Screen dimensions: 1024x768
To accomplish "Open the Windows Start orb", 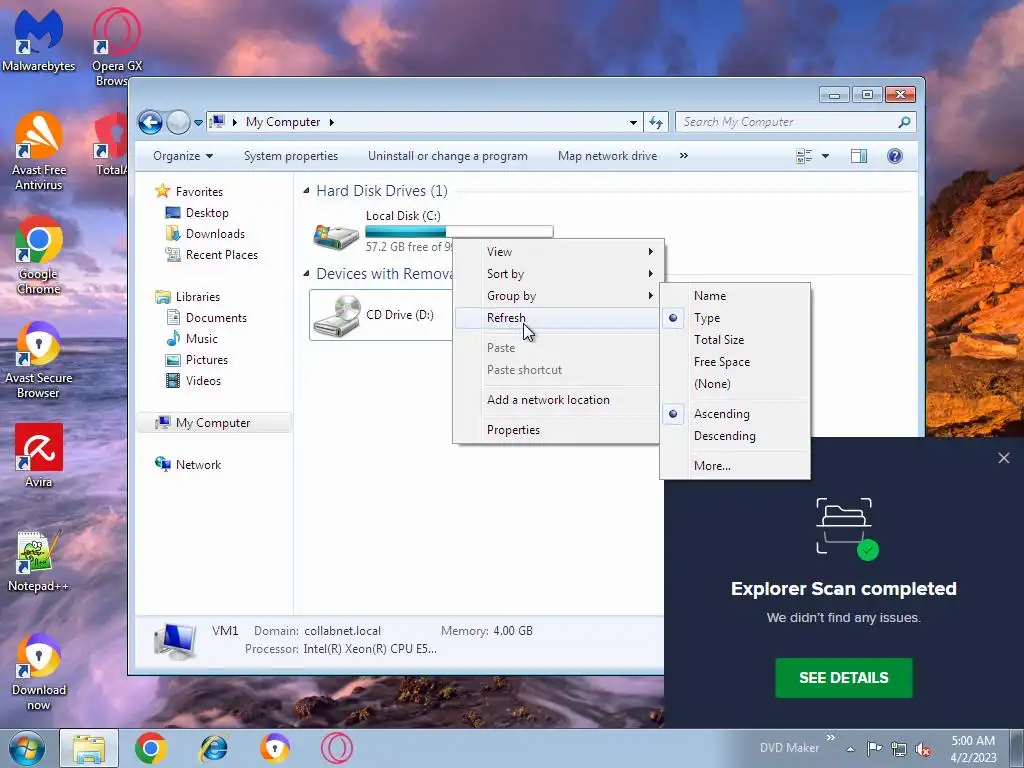I will 27,748.
